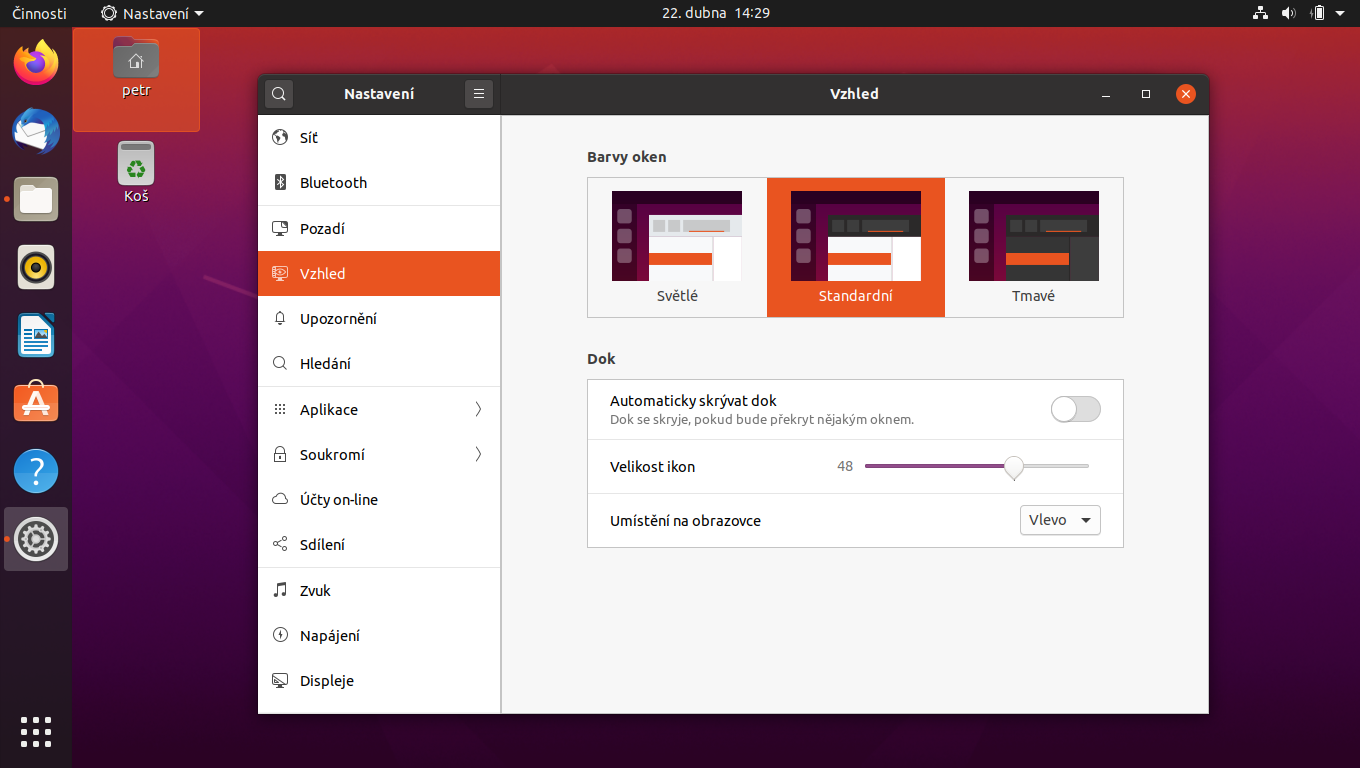Image resolution: width=1360 pixels, height=768 pixels.
Task: Click the magnifier icon beside Hledání
Action: pos(280,364)
